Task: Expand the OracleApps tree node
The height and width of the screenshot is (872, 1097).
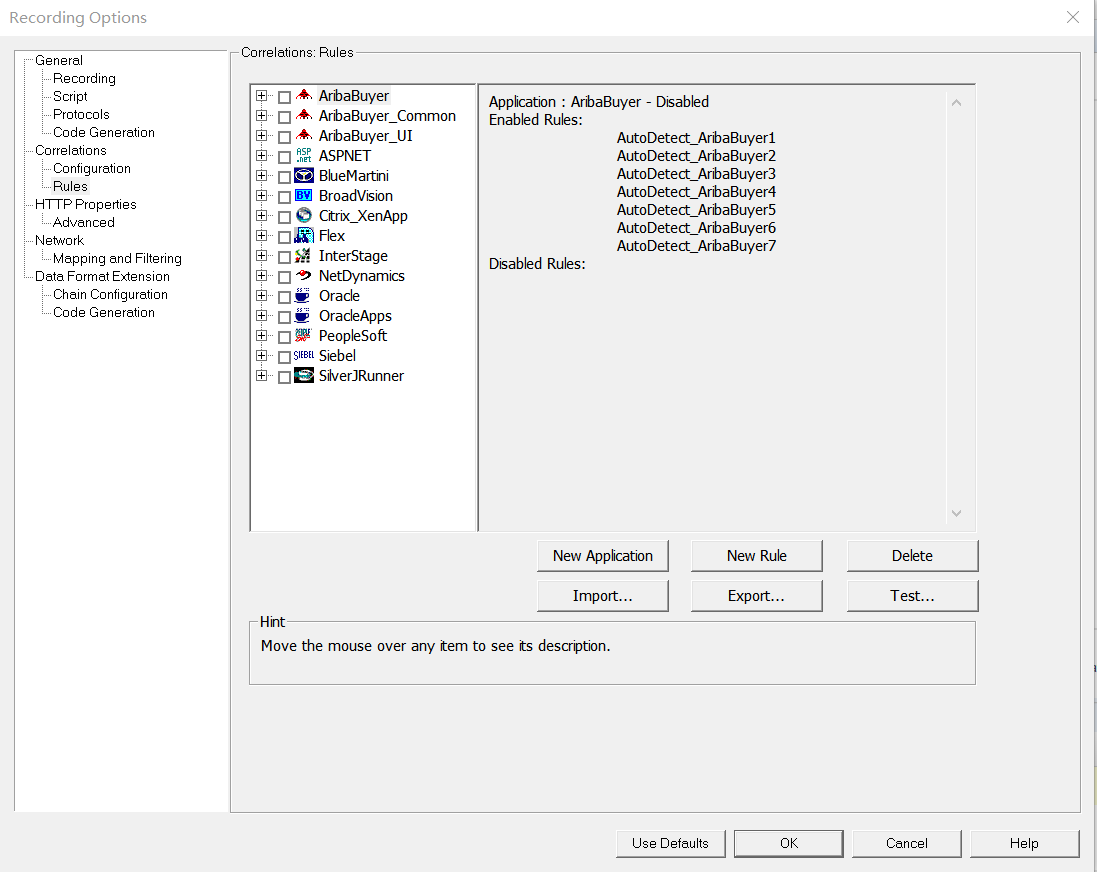Action: (262, 315)
